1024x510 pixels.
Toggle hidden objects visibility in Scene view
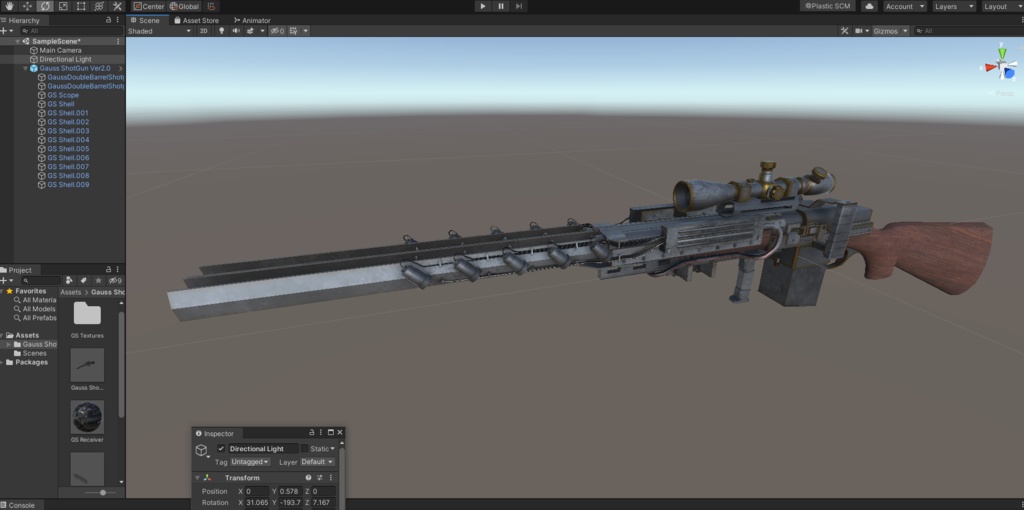(277, 31)
